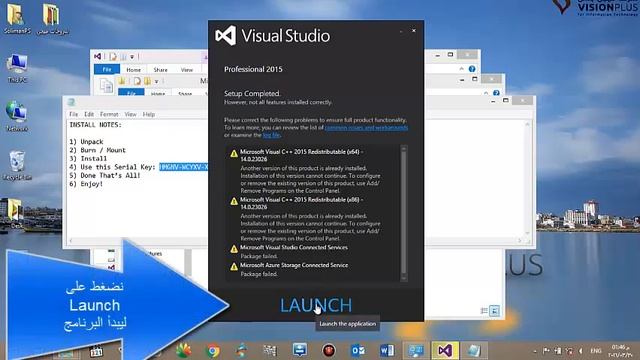Click the error list scroll-up arrow

coord(404,149)
